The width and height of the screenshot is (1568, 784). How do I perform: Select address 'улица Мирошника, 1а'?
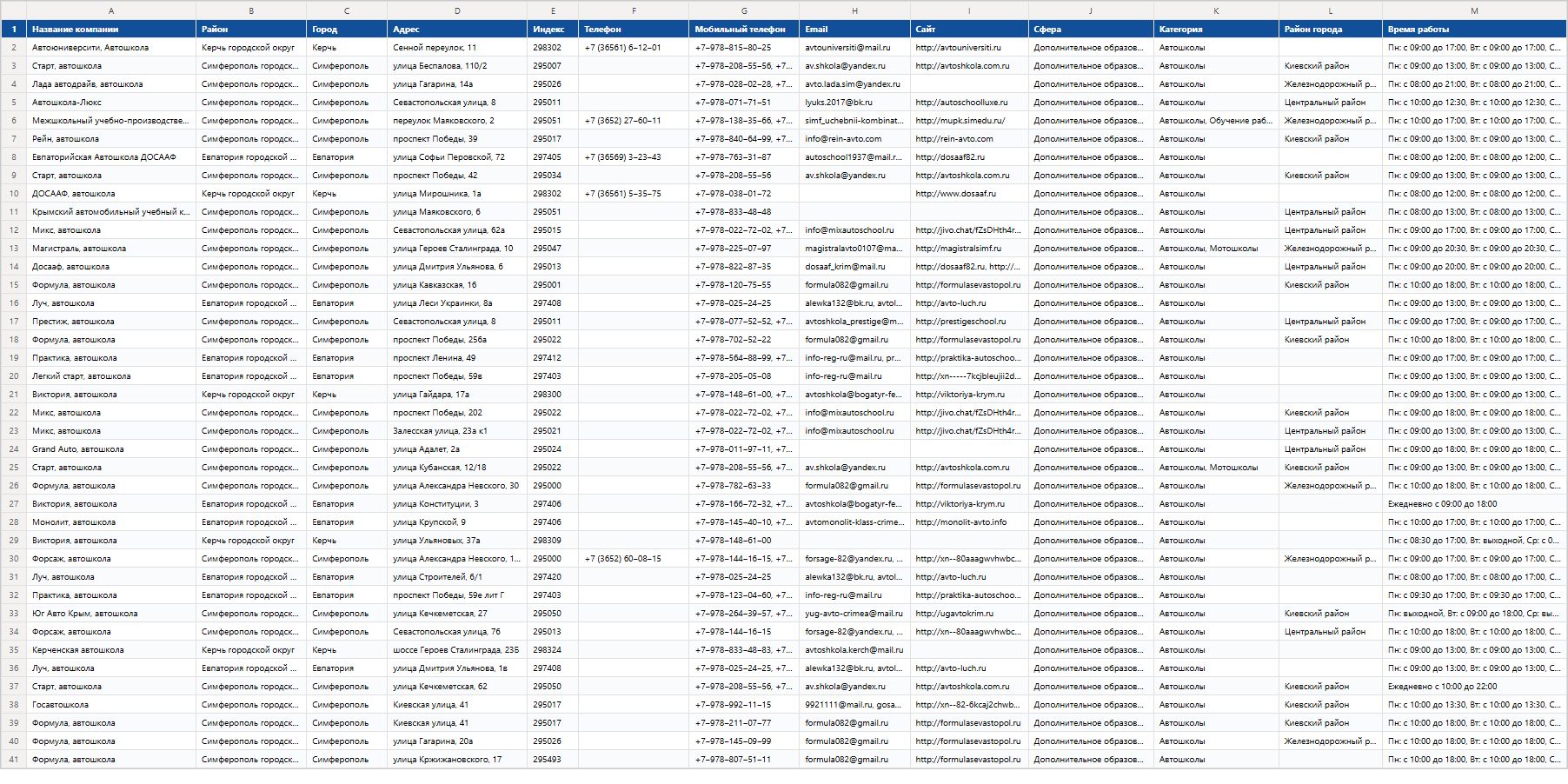click(457, 194)
